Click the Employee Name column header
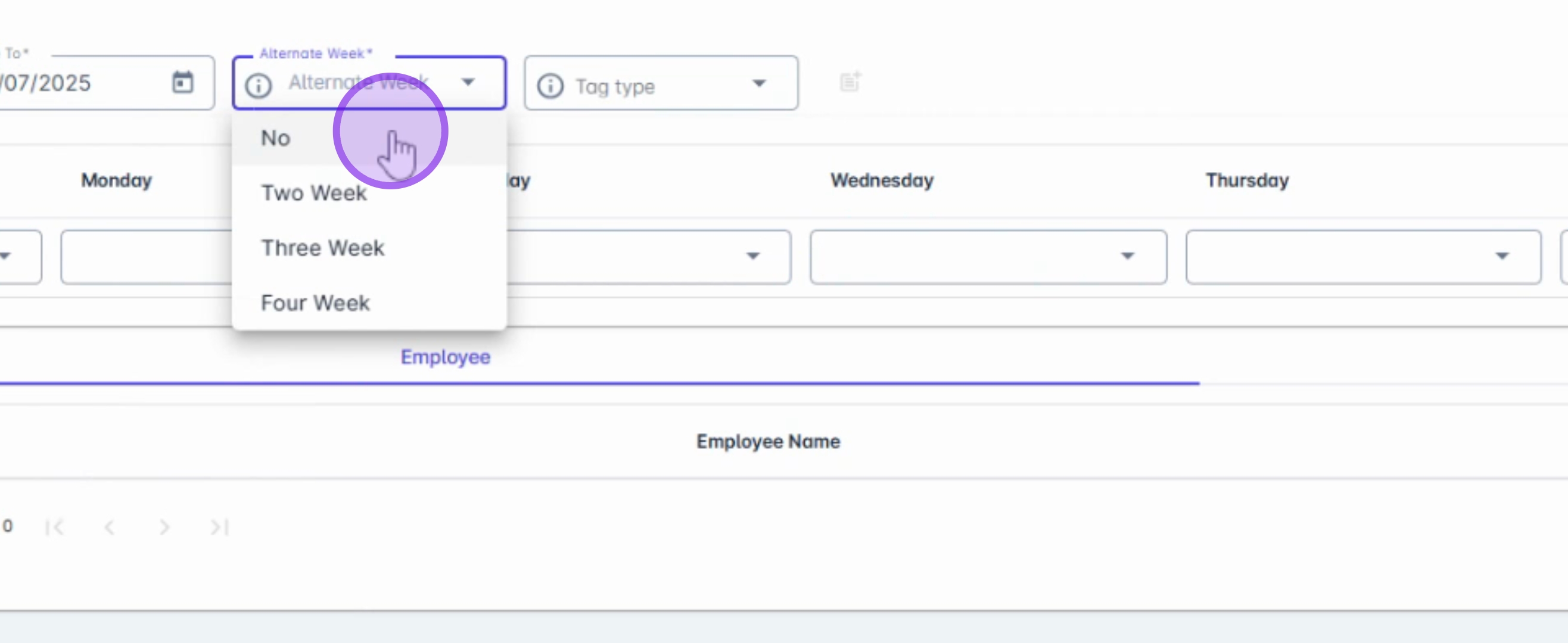 pyautogui.click(x=767, y=441)
